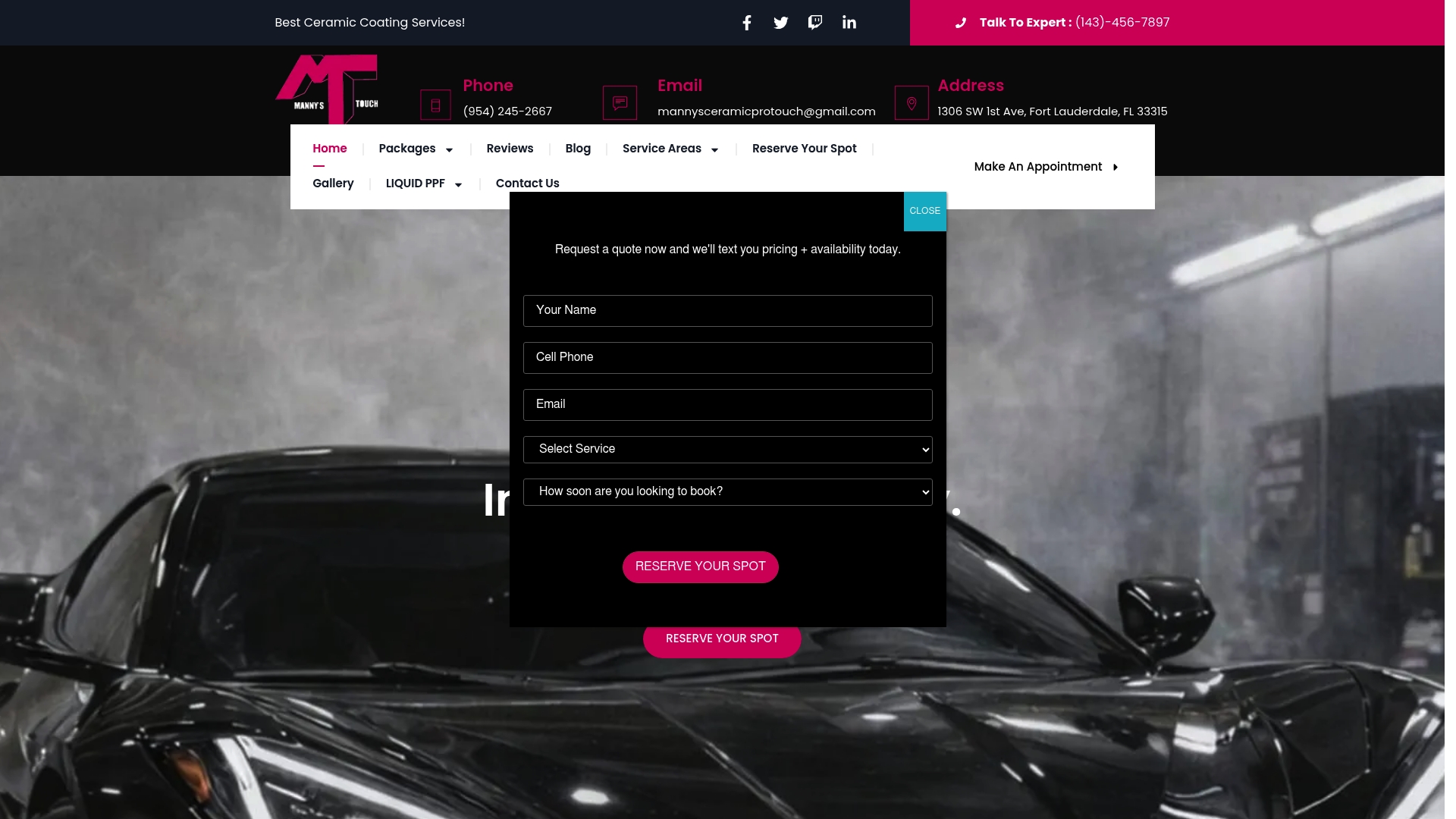The image size is (1456, 819).
Task: Click the address location pin icon
Action: click(912, 102)
